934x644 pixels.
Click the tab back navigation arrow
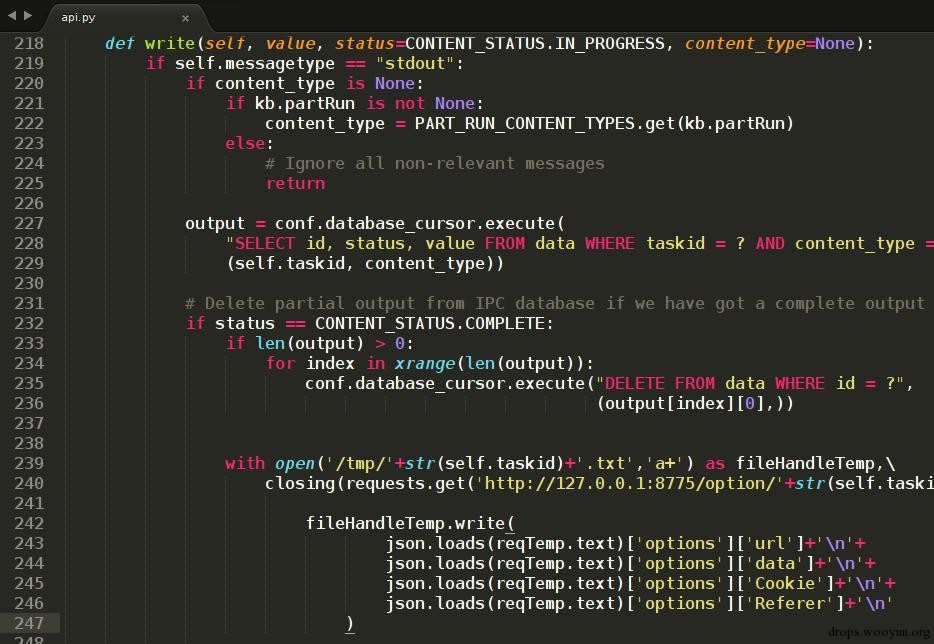point(12,15)
